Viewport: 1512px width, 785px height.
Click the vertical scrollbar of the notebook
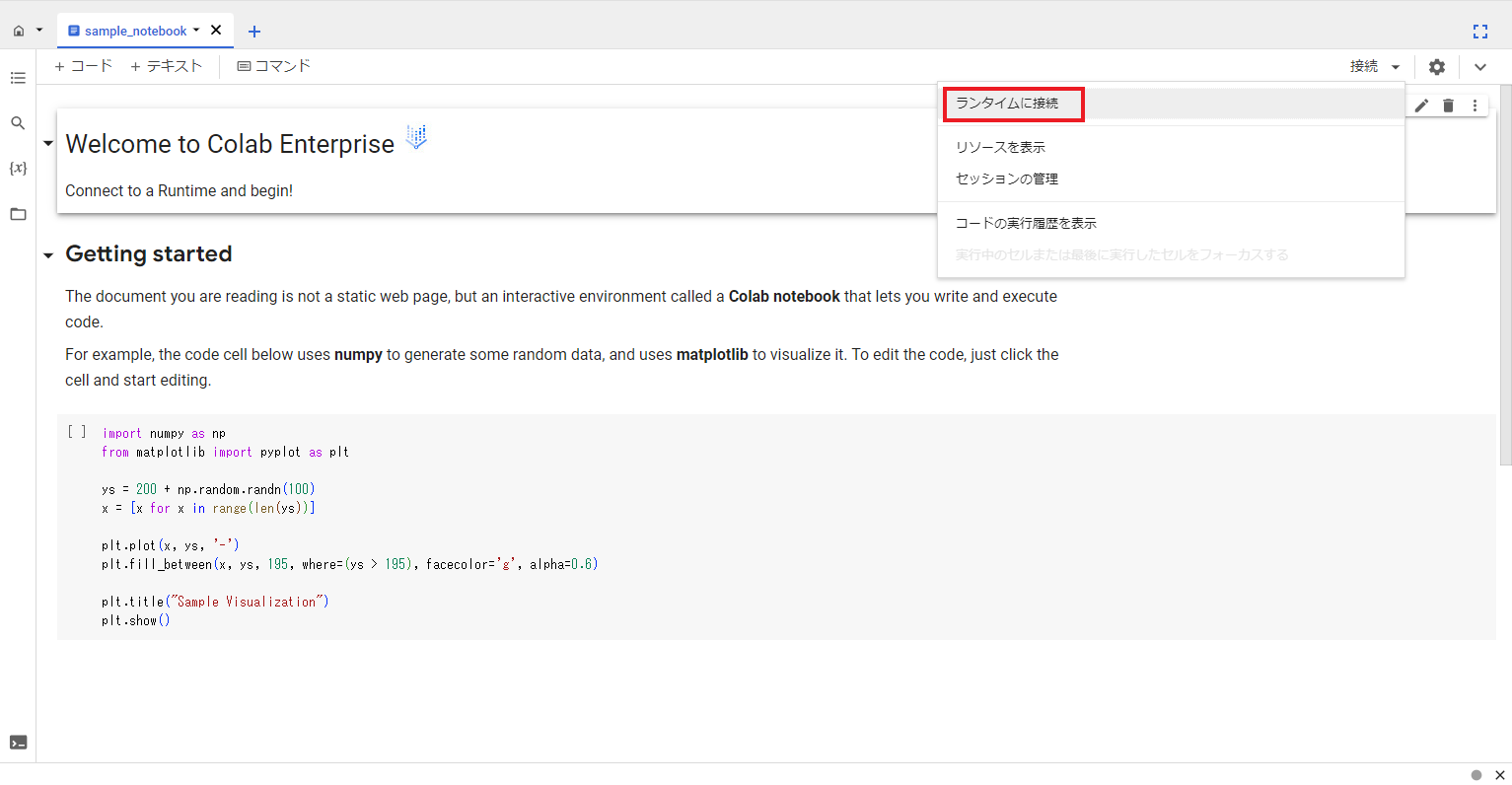(x=1505, y=275)
